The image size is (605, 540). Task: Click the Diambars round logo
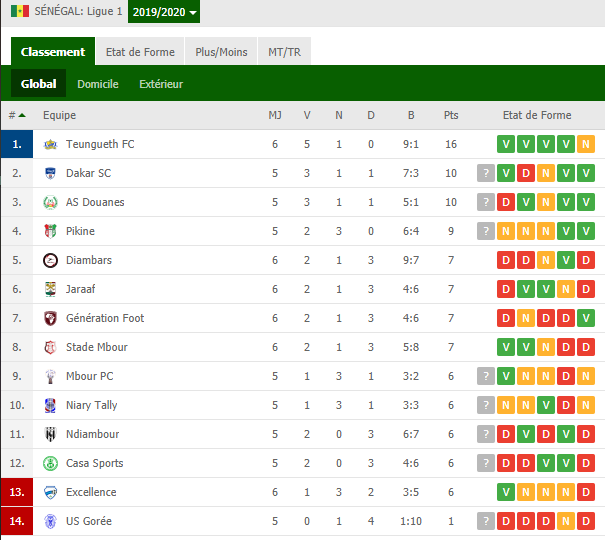[x=50, y=260]
